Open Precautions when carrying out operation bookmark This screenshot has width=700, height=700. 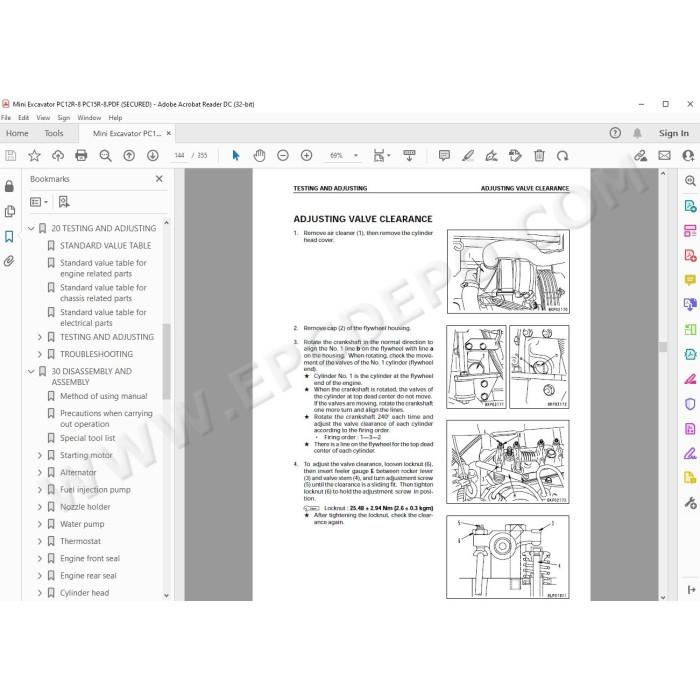pos(106,419)
